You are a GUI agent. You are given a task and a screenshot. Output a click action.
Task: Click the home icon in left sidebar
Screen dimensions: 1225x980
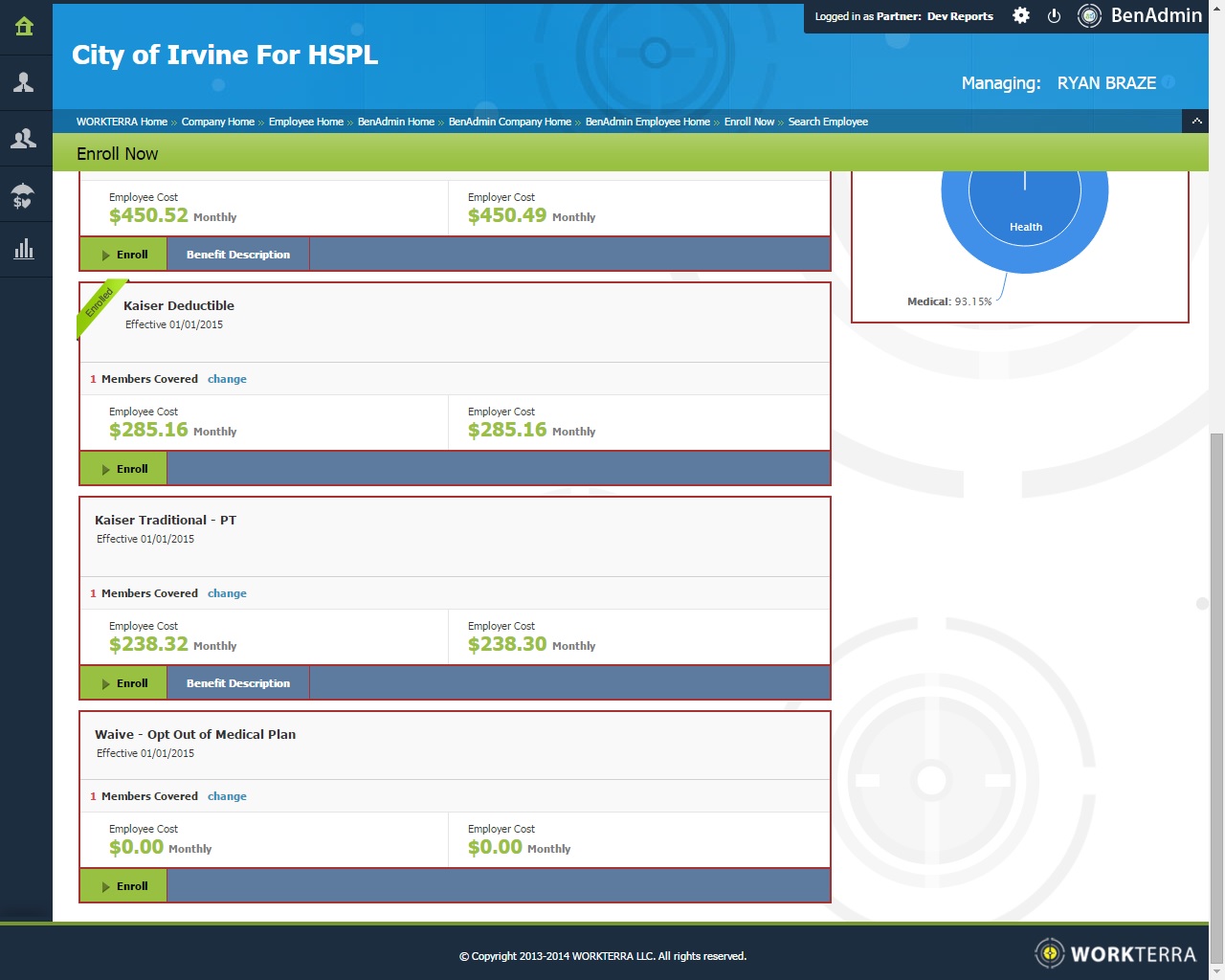(24, 27)
